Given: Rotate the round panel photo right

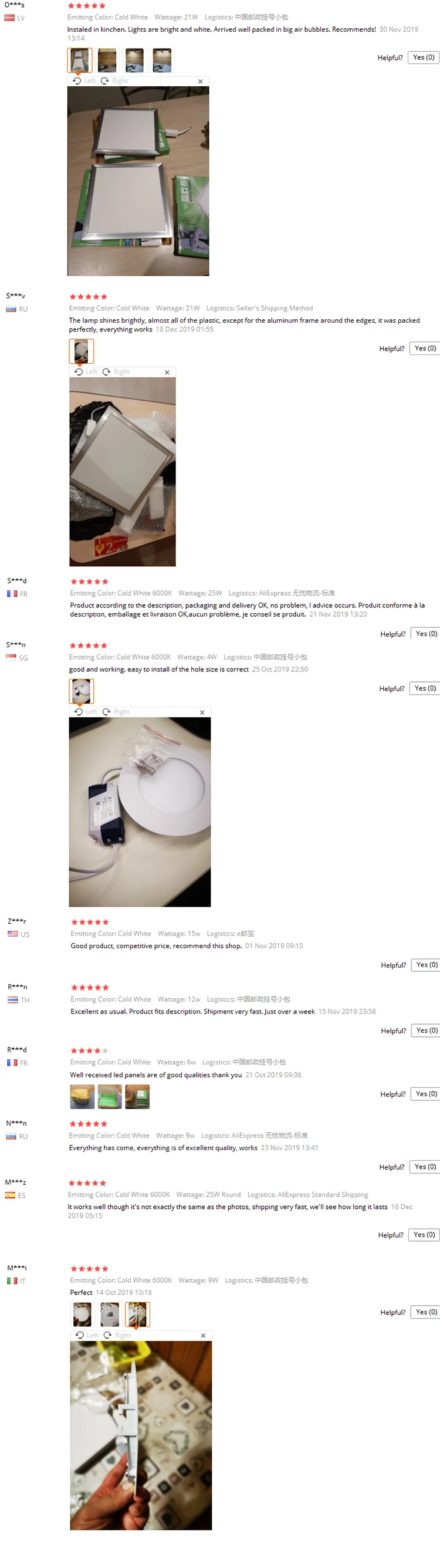Looking at the screenshot, I should tap(116, 712).
